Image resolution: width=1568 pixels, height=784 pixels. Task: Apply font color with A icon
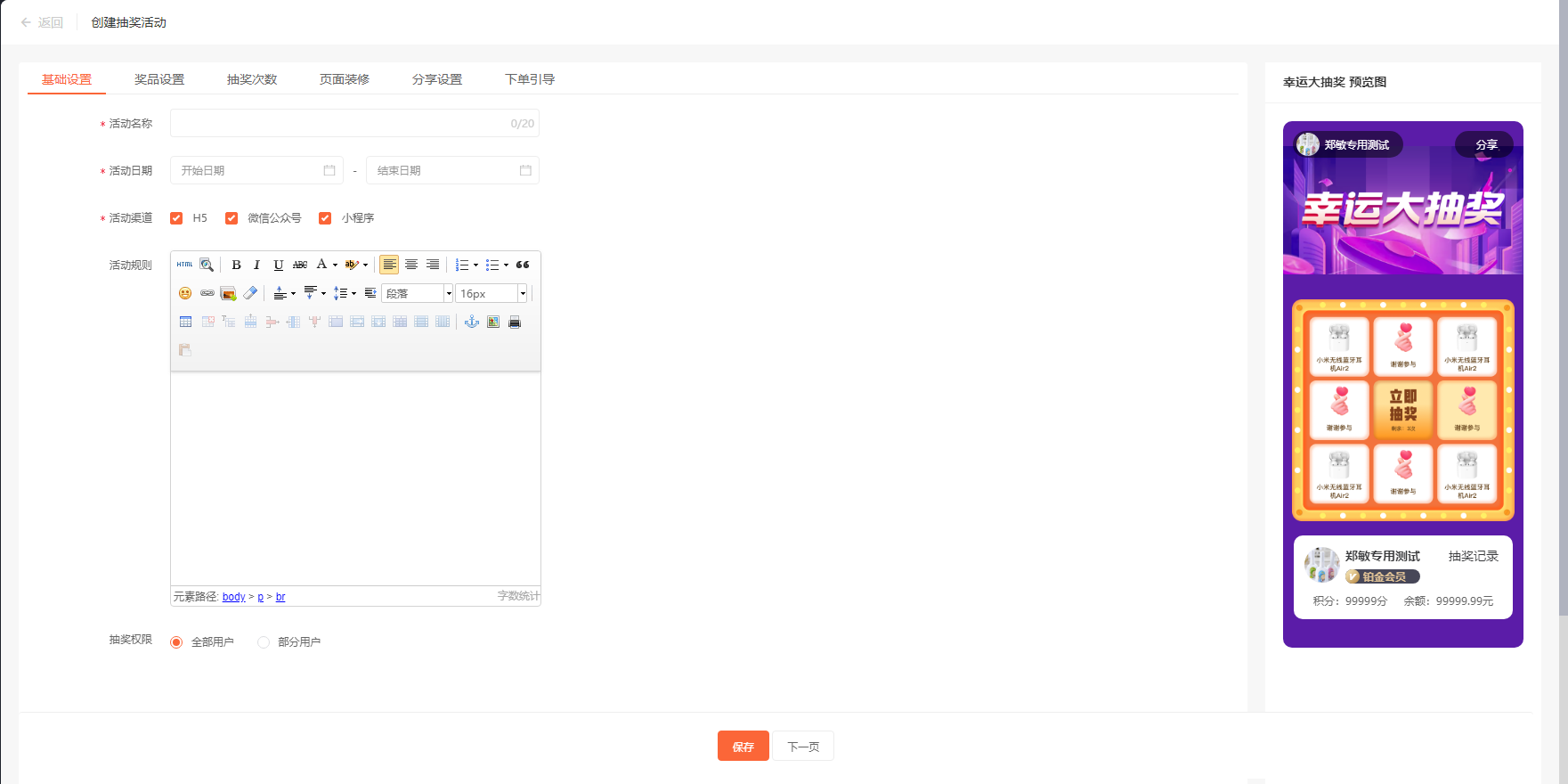(x=321, y=265)
